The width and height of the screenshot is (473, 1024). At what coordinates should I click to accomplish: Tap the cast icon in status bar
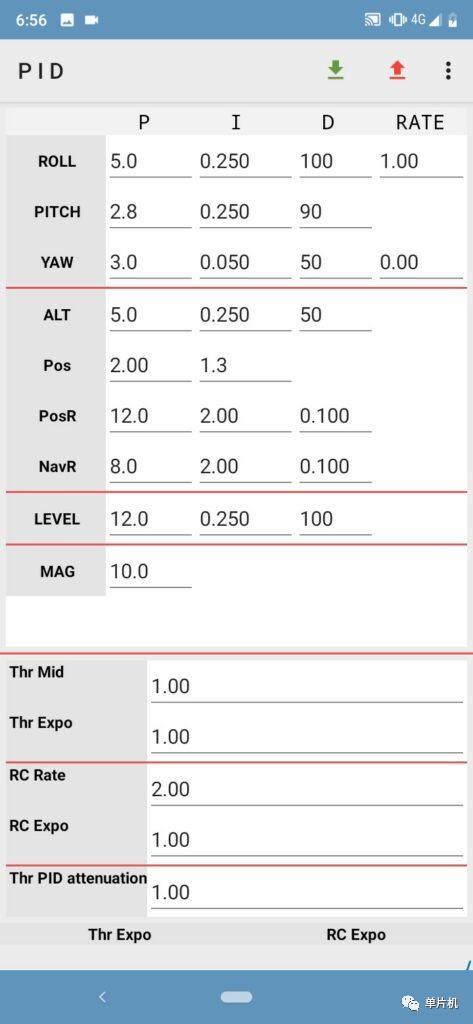coord(372,20)
